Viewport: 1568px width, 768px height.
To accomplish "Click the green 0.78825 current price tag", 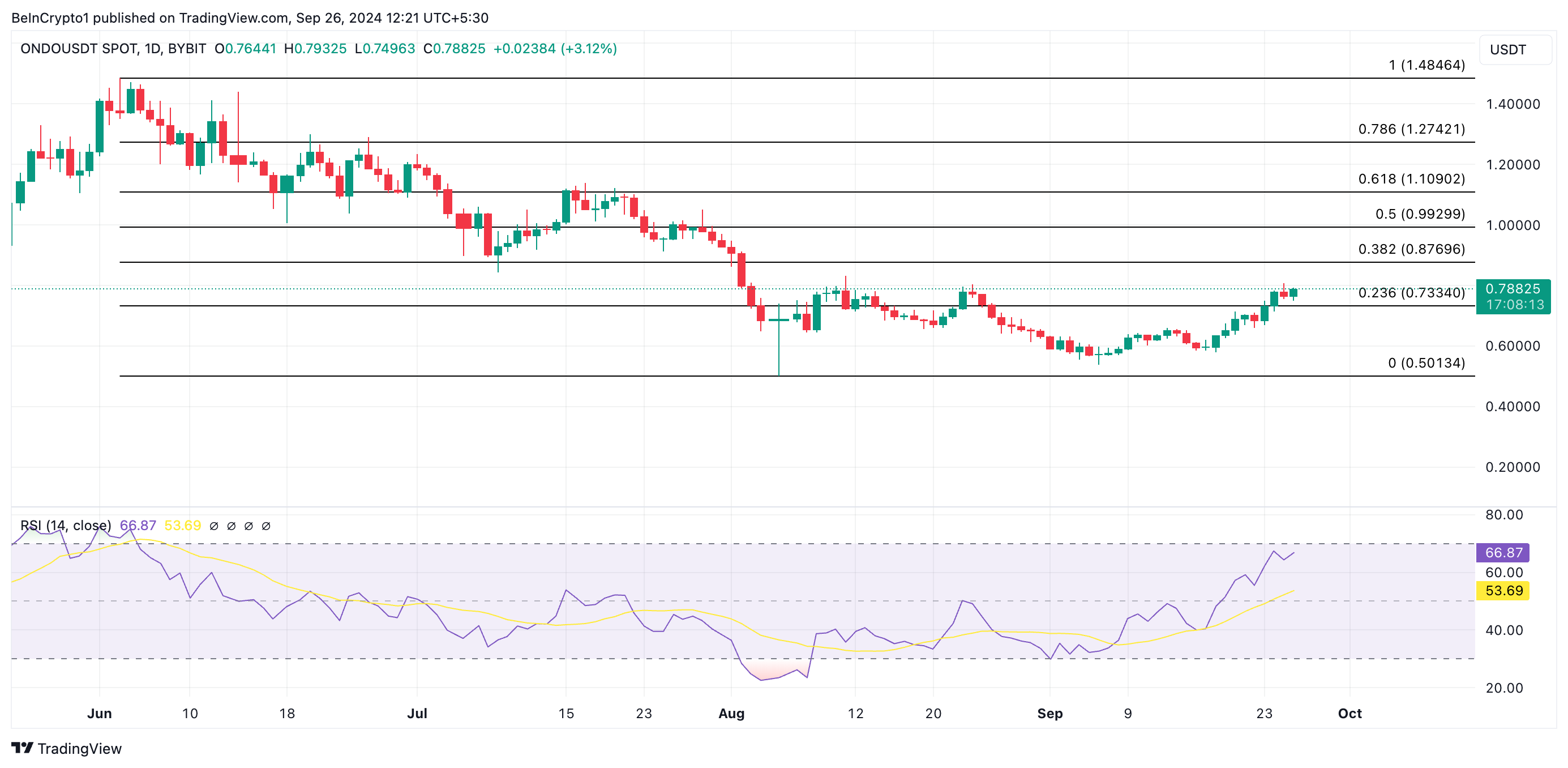I will (1512, 288).
